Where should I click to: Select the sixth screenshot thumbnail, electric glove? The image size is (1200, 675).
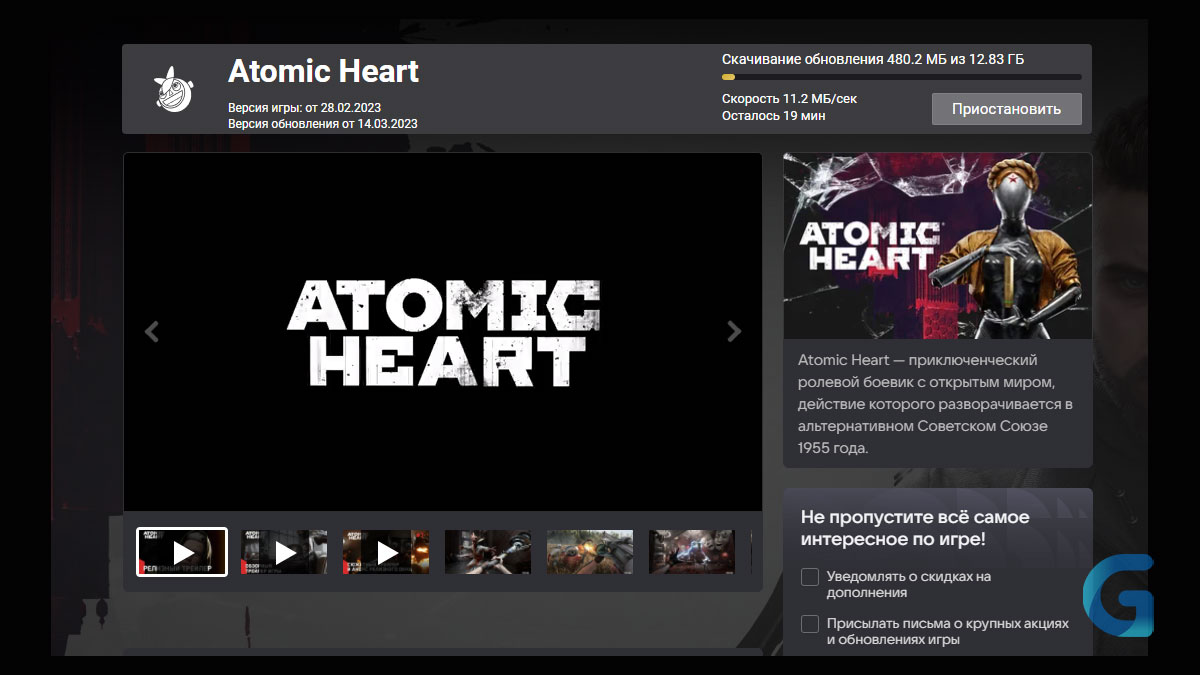(692, 552)
